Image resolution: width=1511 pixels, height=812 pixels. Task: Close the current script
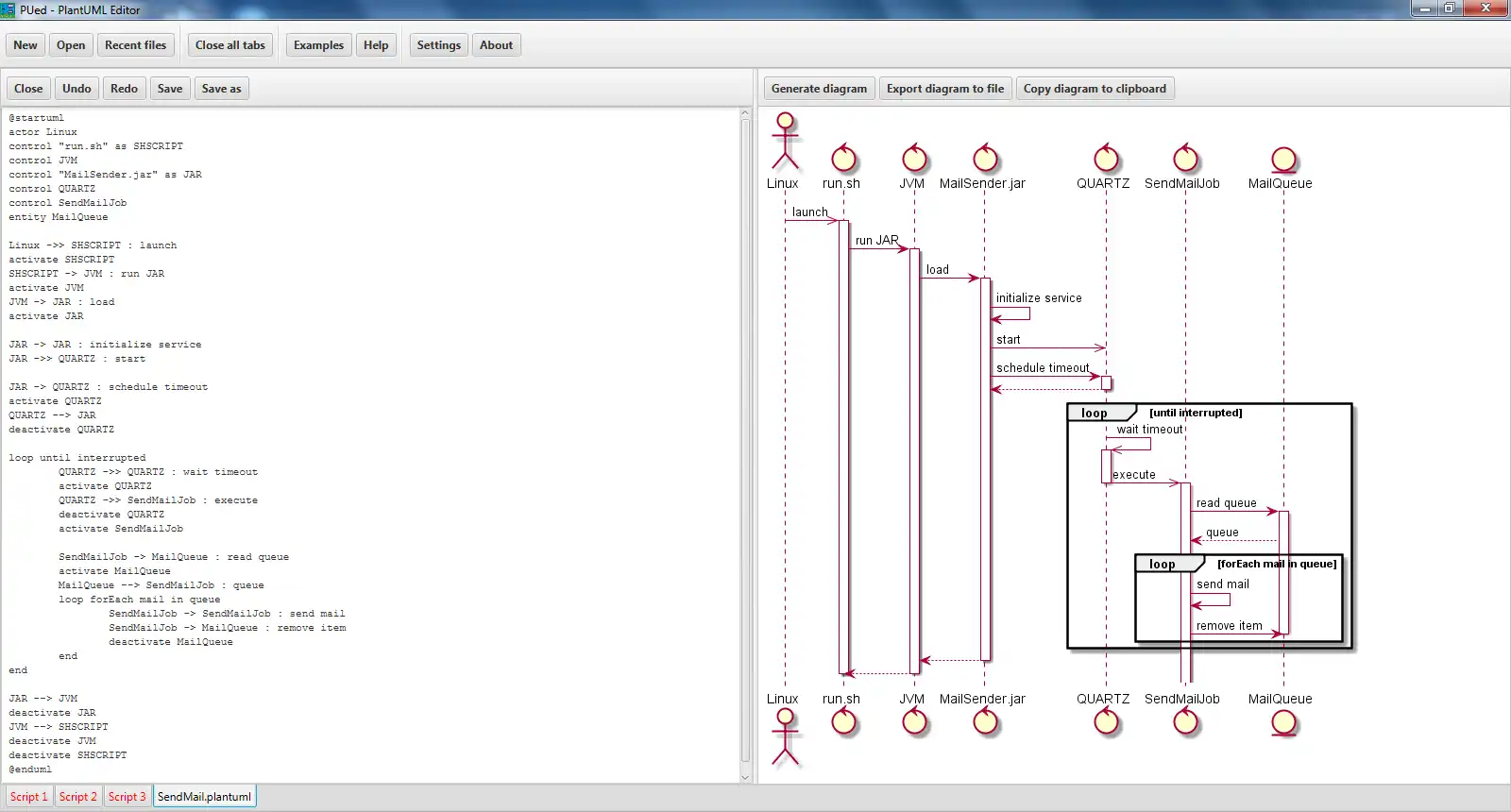coord(28,89)
